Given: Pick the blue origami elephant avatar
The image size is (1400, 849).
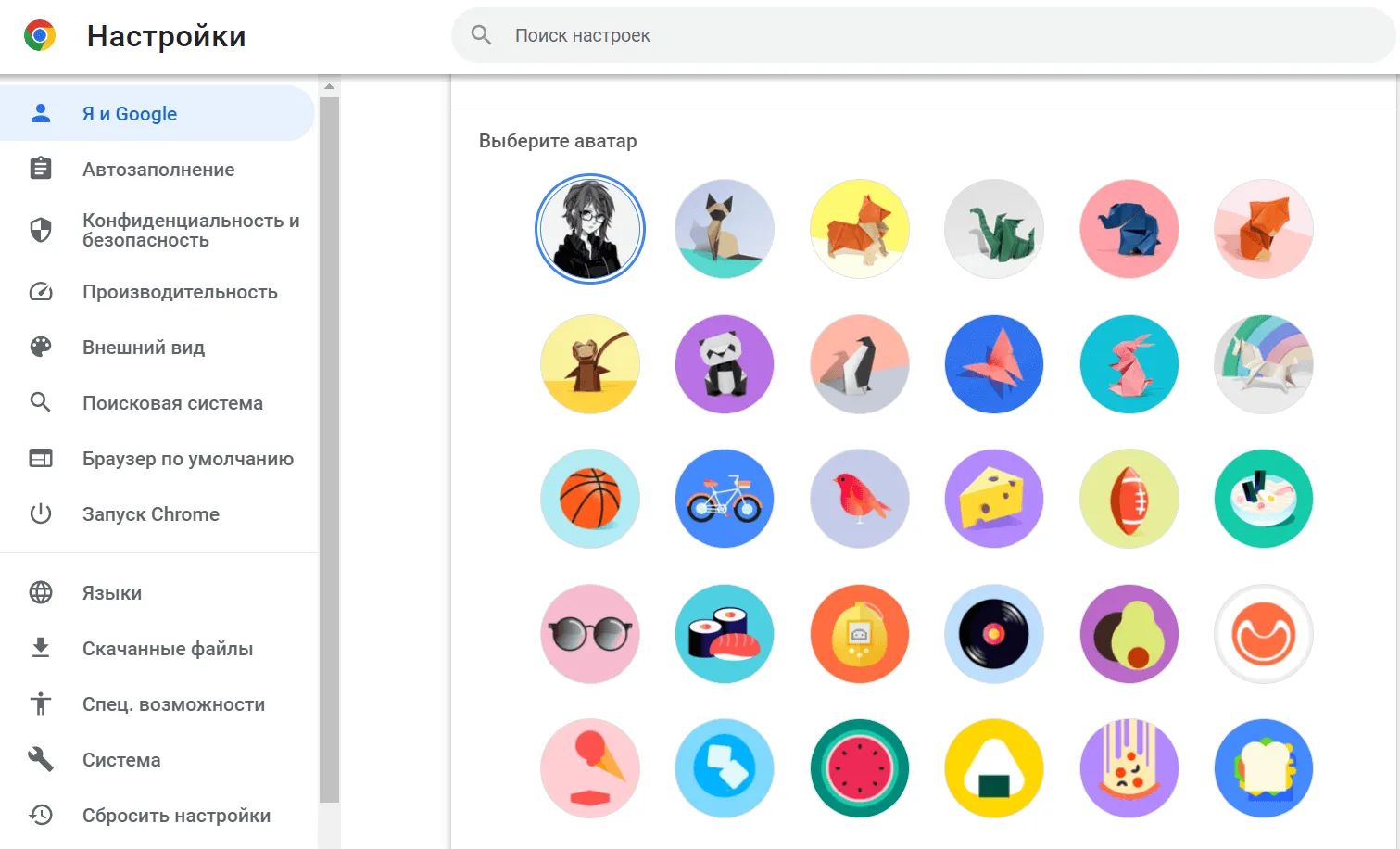Looking at the screenshot, I should click(1129, 229).
